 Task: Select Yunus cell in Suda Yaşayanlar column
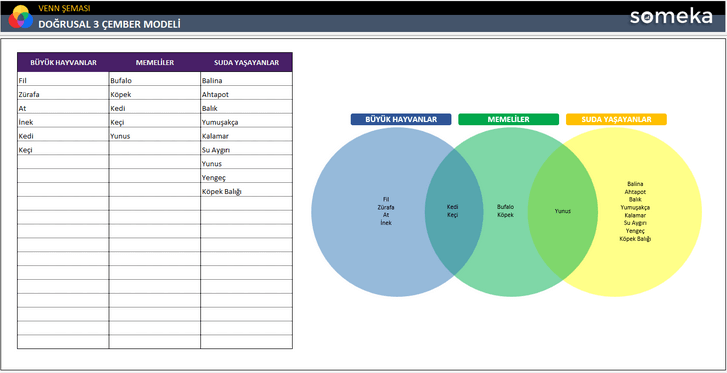(x=246, y=162)
